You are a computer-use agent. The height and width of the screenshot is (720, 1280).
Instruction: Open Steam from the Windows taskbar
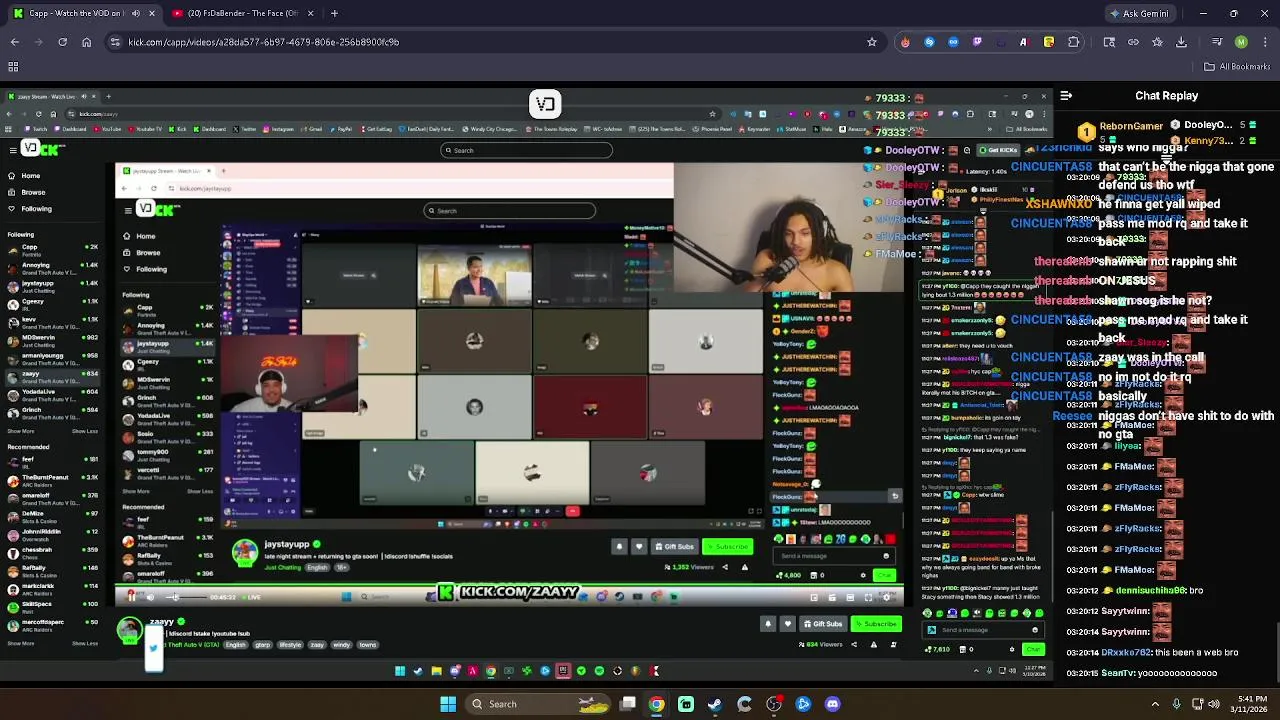click(x=715, y=704)
